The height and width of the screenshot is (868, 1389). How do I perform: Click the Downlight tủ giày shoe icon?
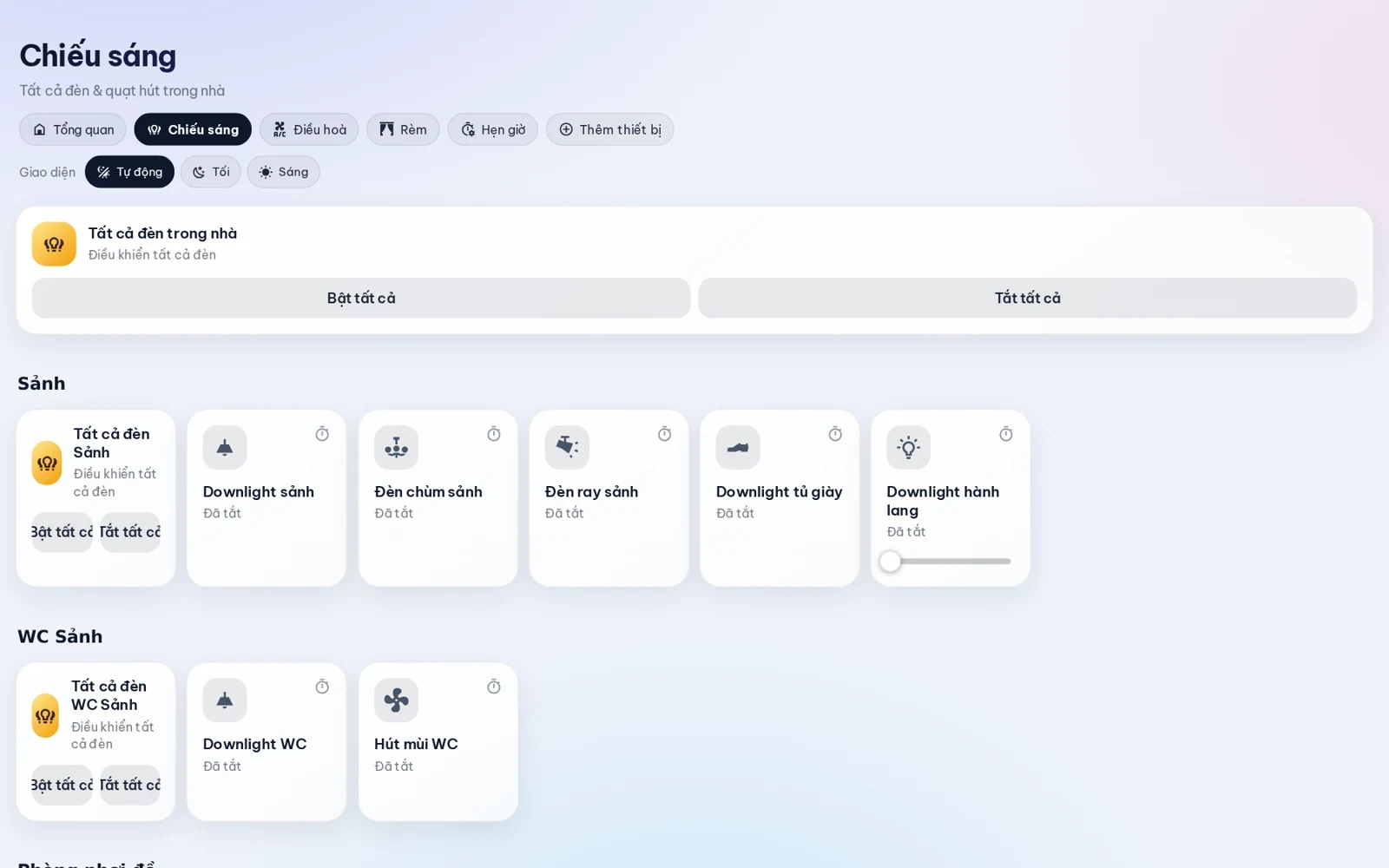(x=738, y=448)
